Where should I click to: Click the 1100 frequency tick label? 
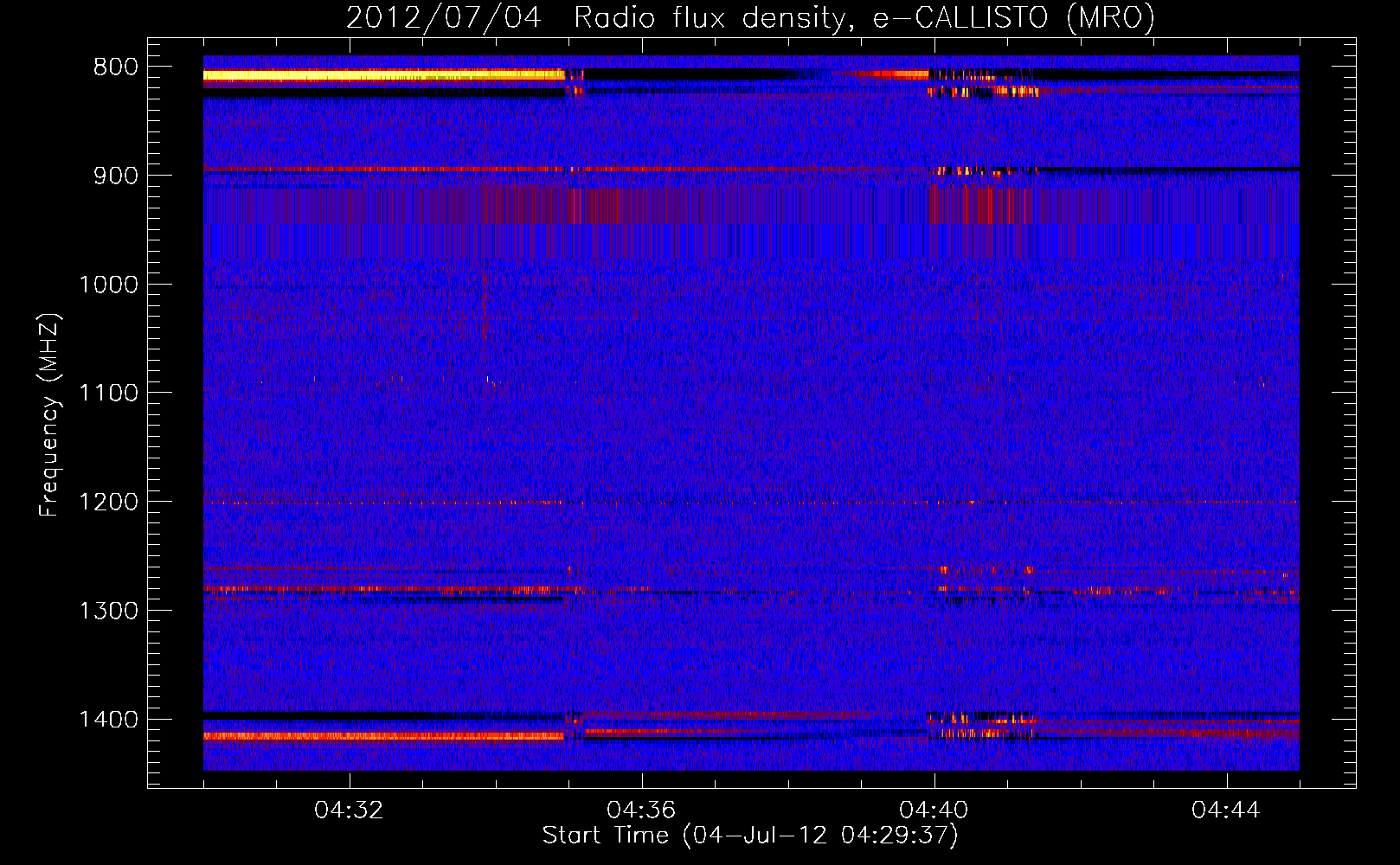click(x=108, y=394)
